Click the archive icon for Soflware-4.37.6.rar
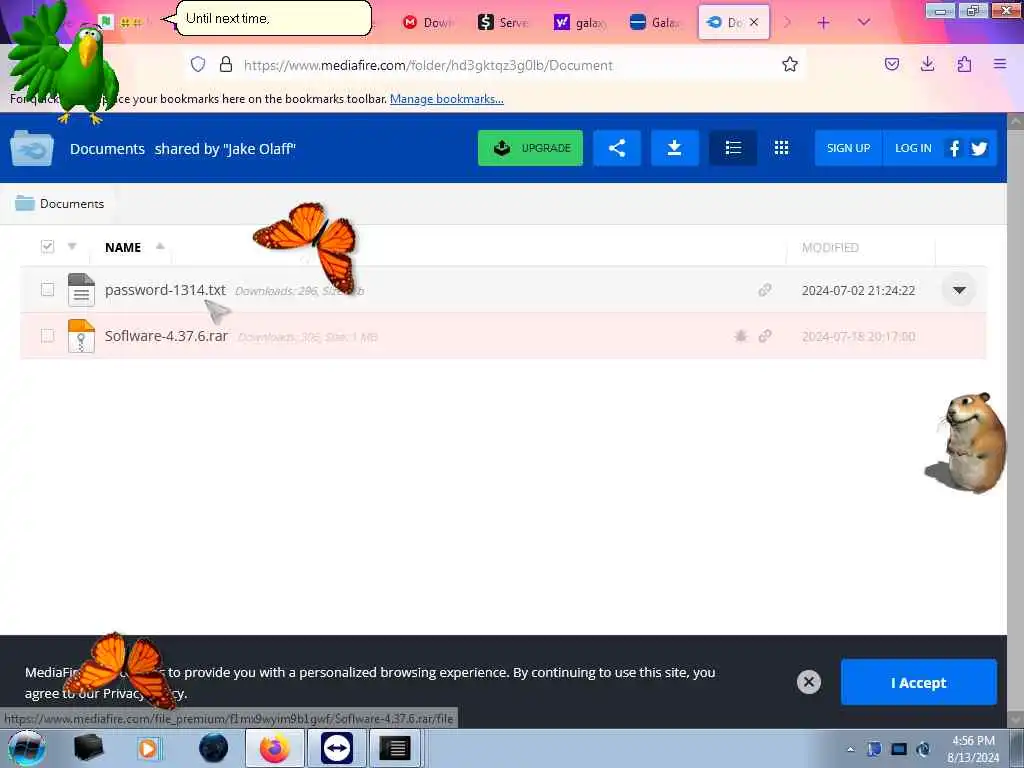 pos(81,336)
